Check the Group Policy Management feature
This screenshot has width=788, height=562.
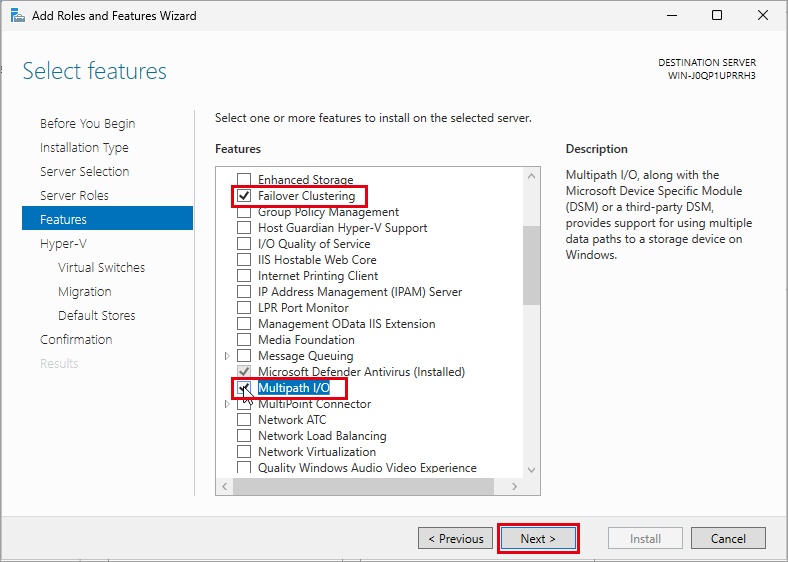244,212
